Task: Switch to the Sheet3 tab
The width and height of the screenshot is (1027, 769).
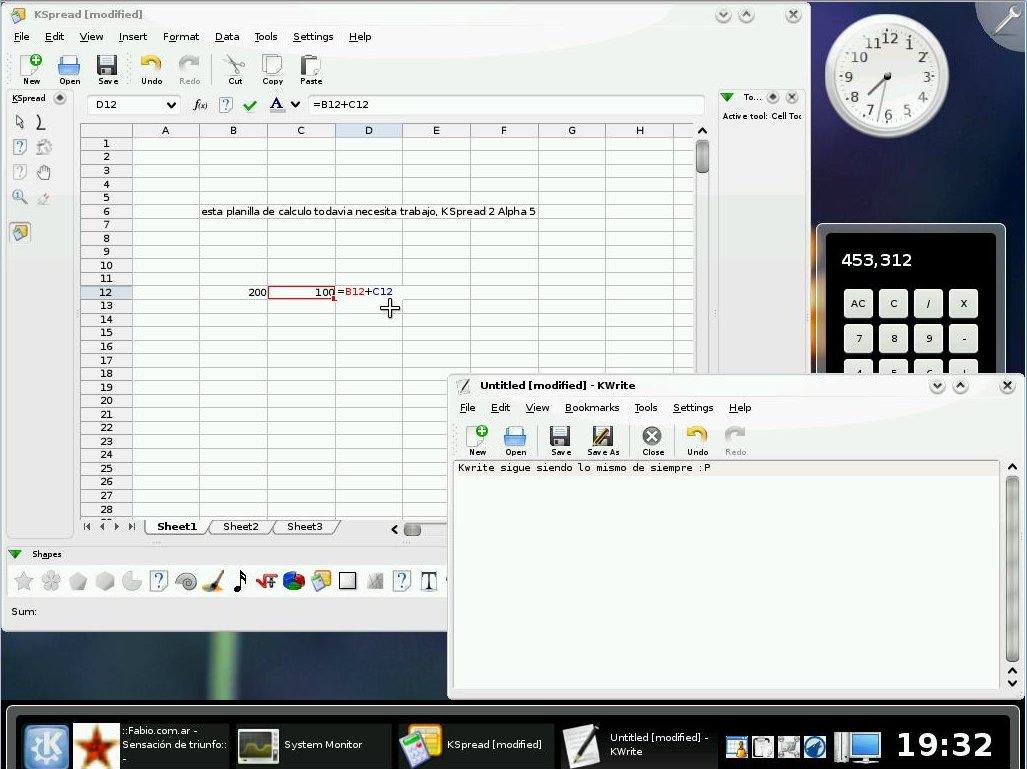Action: [305, 527]
